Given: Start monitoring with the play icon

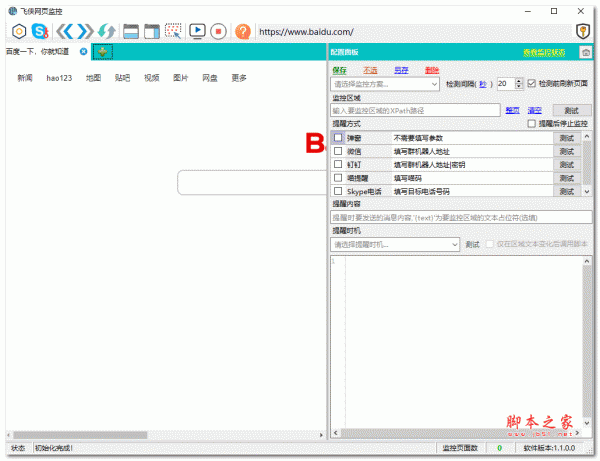Looking at the screenshot, I should [197, 31].
